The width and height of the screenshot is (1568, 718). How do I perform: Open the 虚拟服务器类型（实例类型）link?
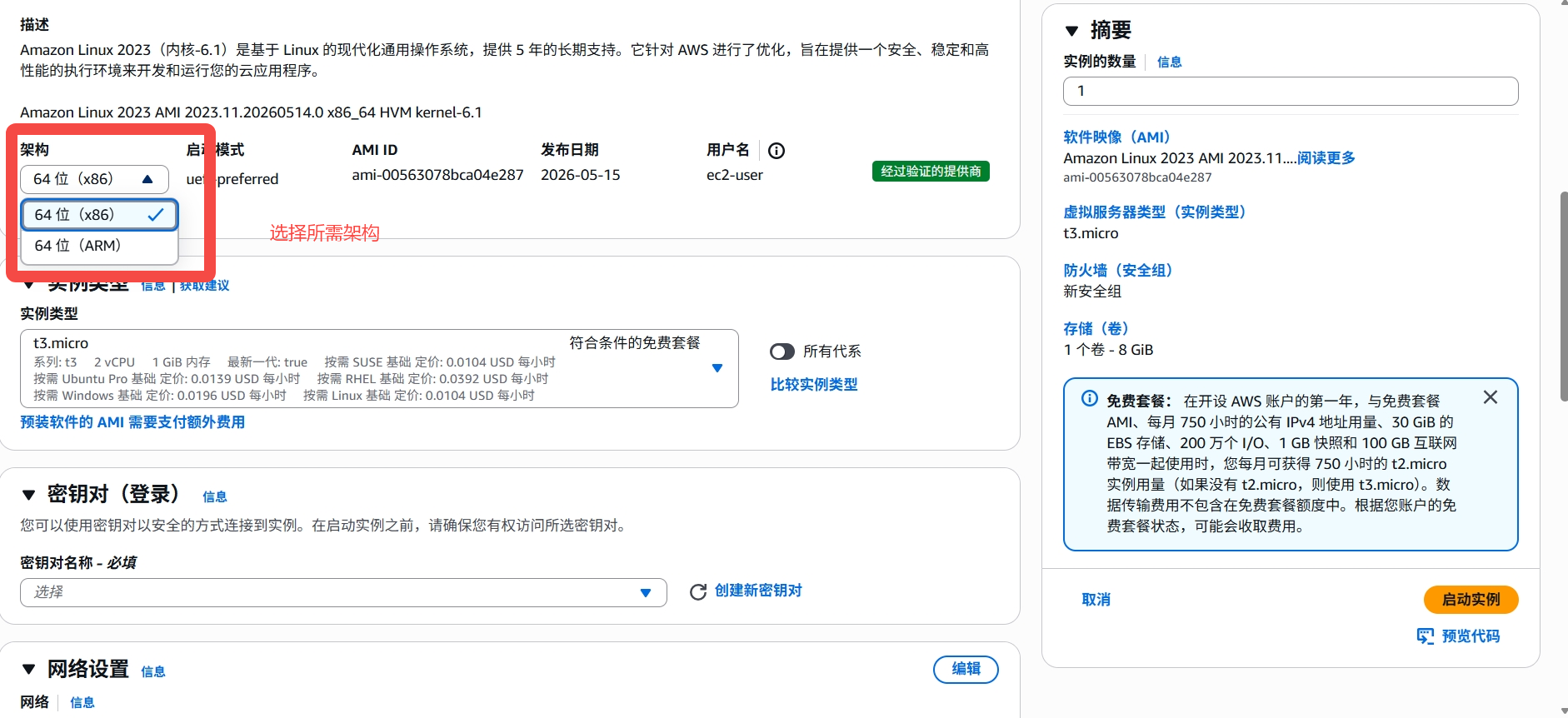coord(1155,212)
